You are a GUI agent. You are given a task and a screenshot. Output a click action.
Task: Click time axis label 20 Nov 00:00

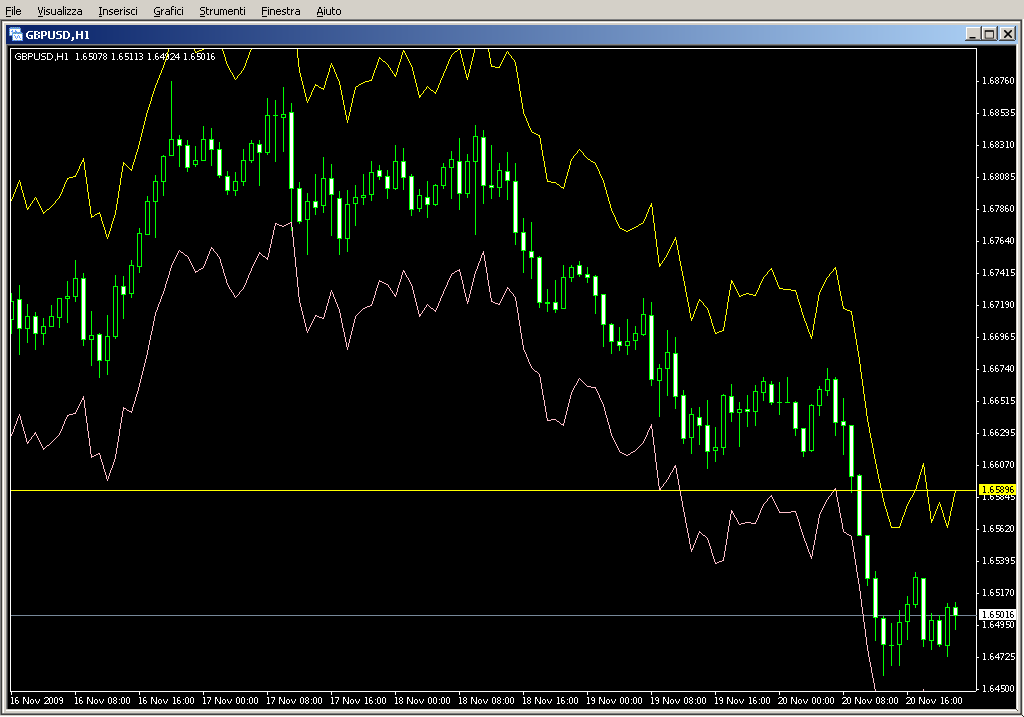click(x=806, y=701)
